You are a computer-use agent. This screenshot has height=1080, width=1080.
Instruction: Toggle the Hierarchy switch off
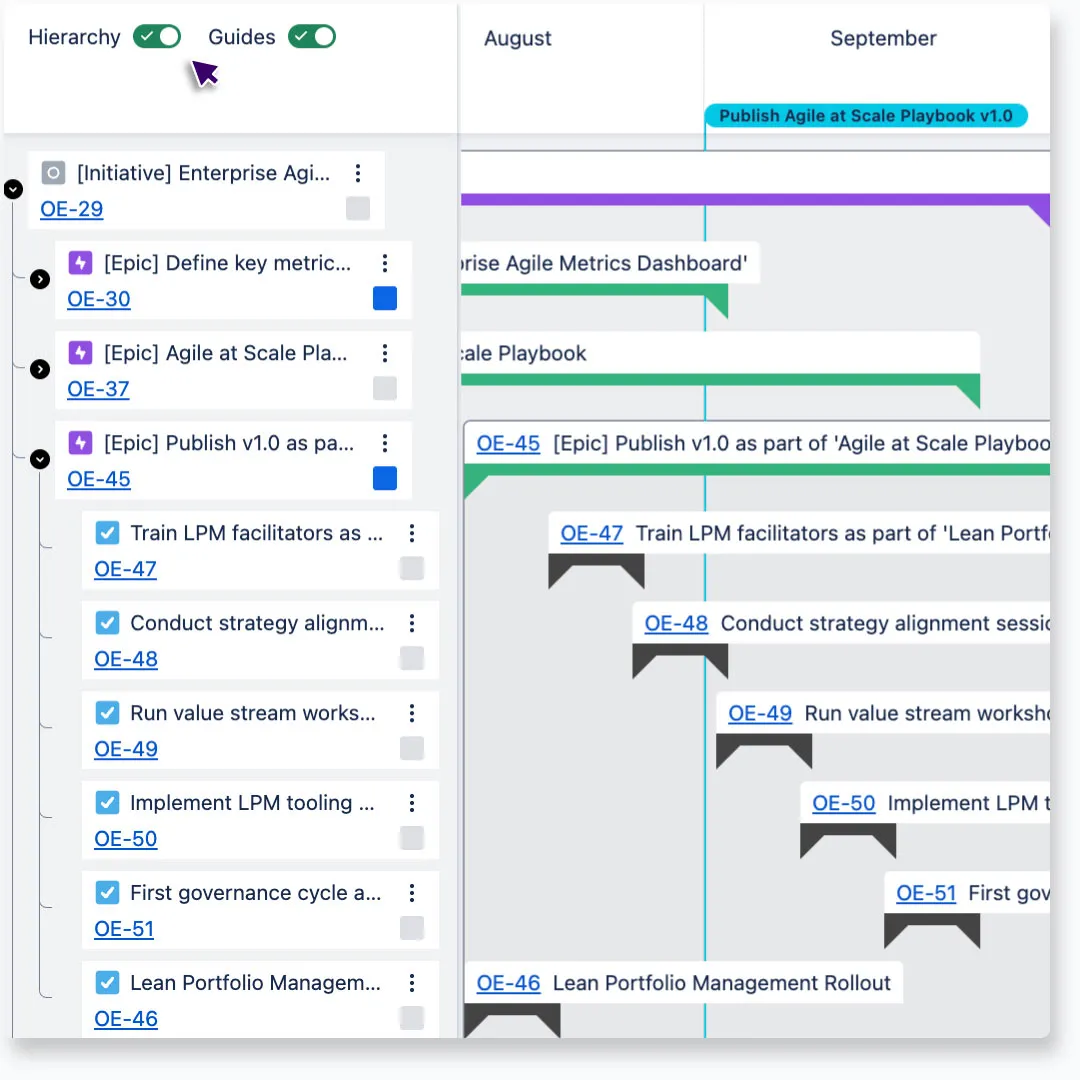point(157,37)
